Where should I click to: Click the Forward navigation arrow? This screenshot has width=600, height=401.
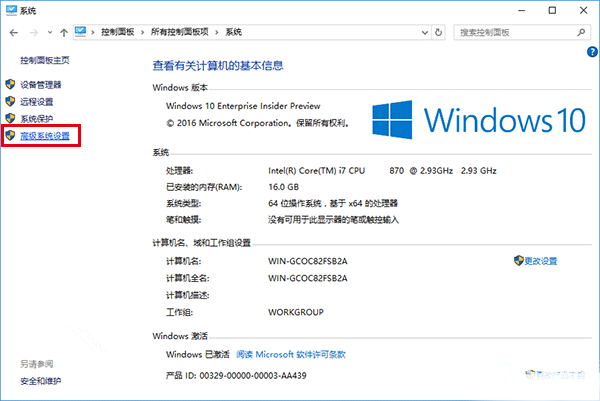31,33
